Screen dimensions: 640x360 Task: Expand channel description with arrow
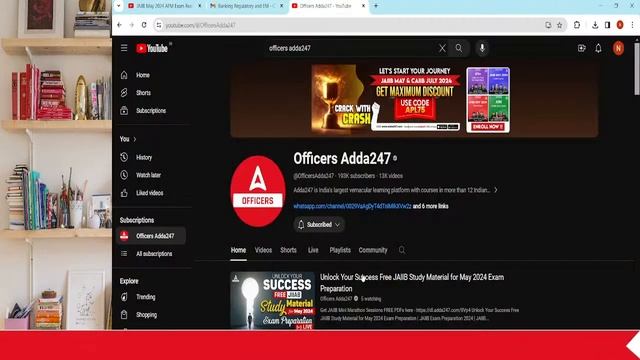pos(496,190)
